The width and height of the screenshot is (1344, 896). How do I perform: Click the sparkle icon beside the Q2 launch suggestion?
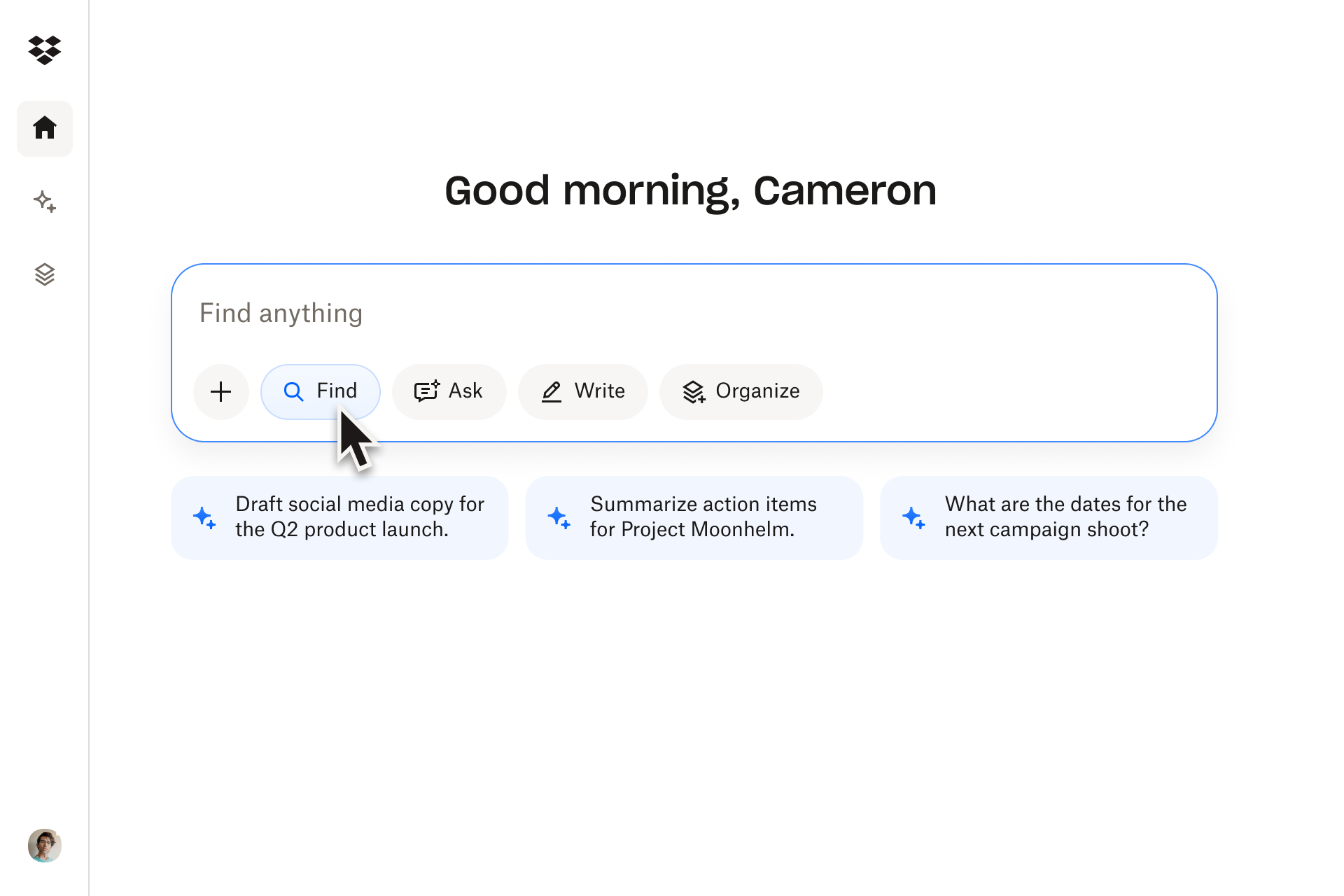pos(204,517)
